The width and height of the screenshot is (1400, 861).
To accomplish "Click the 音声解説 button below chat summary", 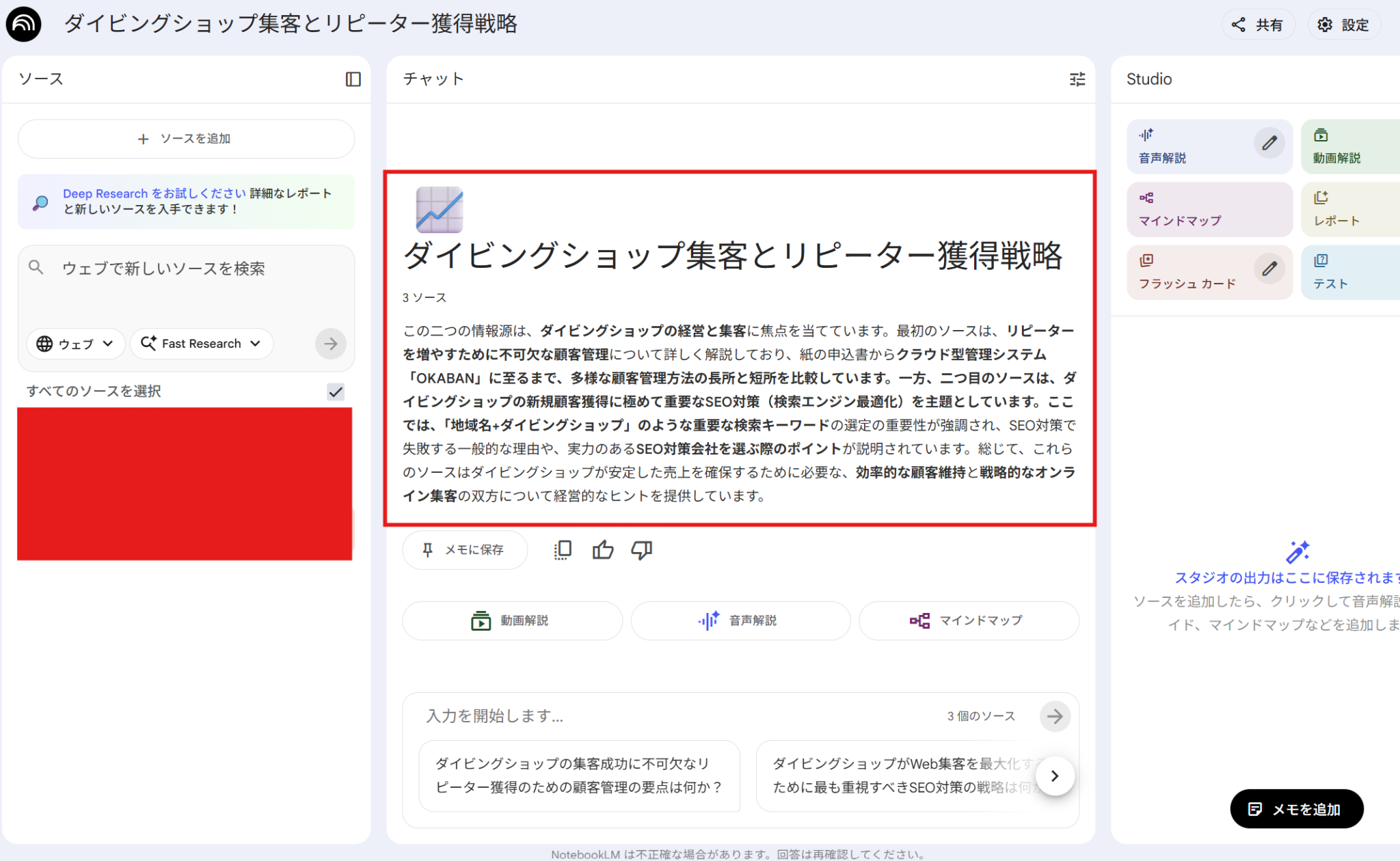I will (740, 620).
